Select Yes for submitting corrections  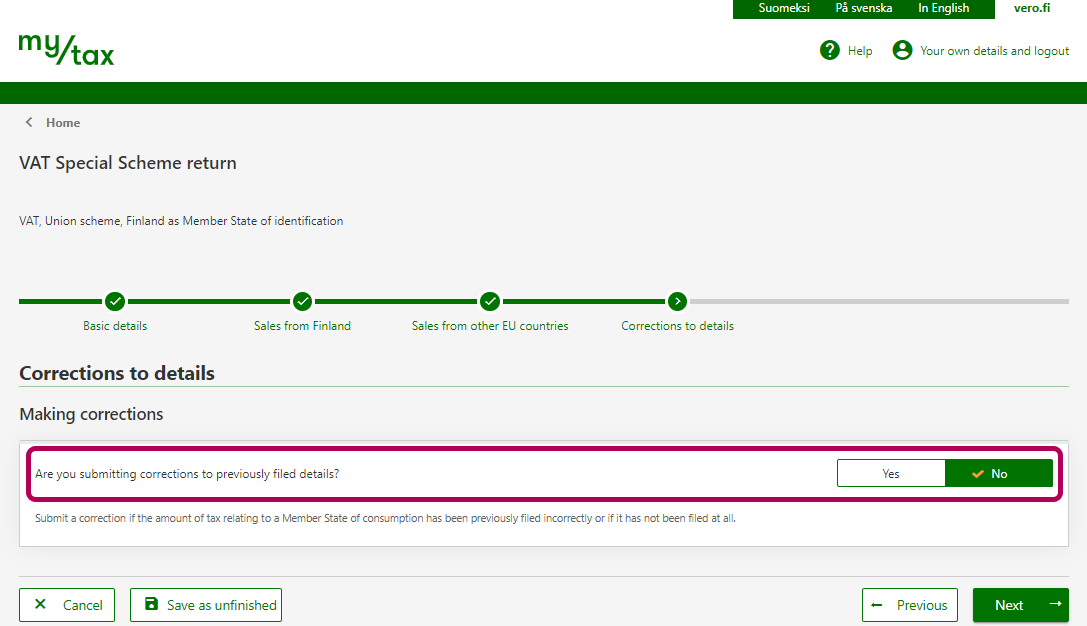coord(890,474)
